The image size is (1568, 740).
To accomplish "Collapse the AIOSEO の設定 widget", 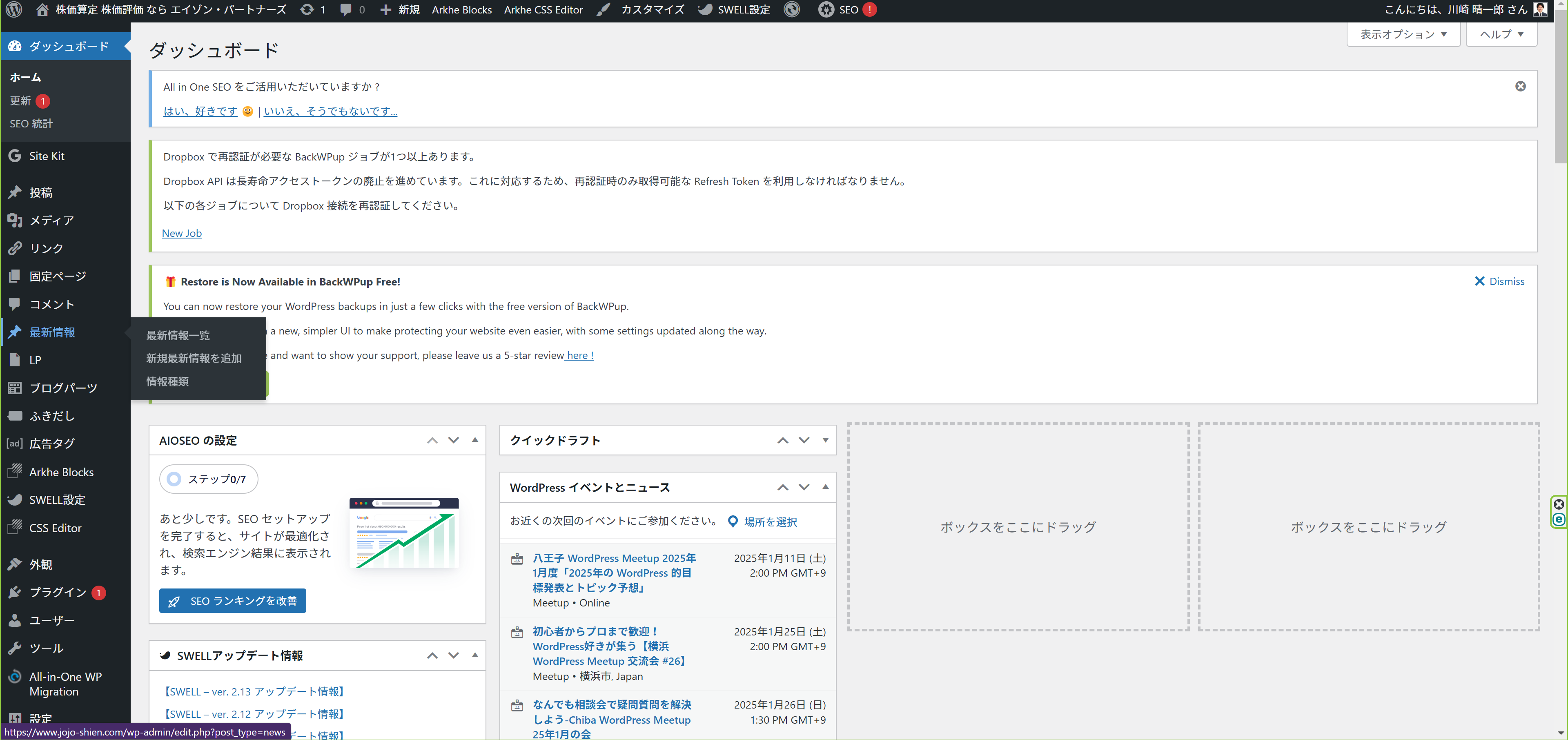I will tap(475, 440).
